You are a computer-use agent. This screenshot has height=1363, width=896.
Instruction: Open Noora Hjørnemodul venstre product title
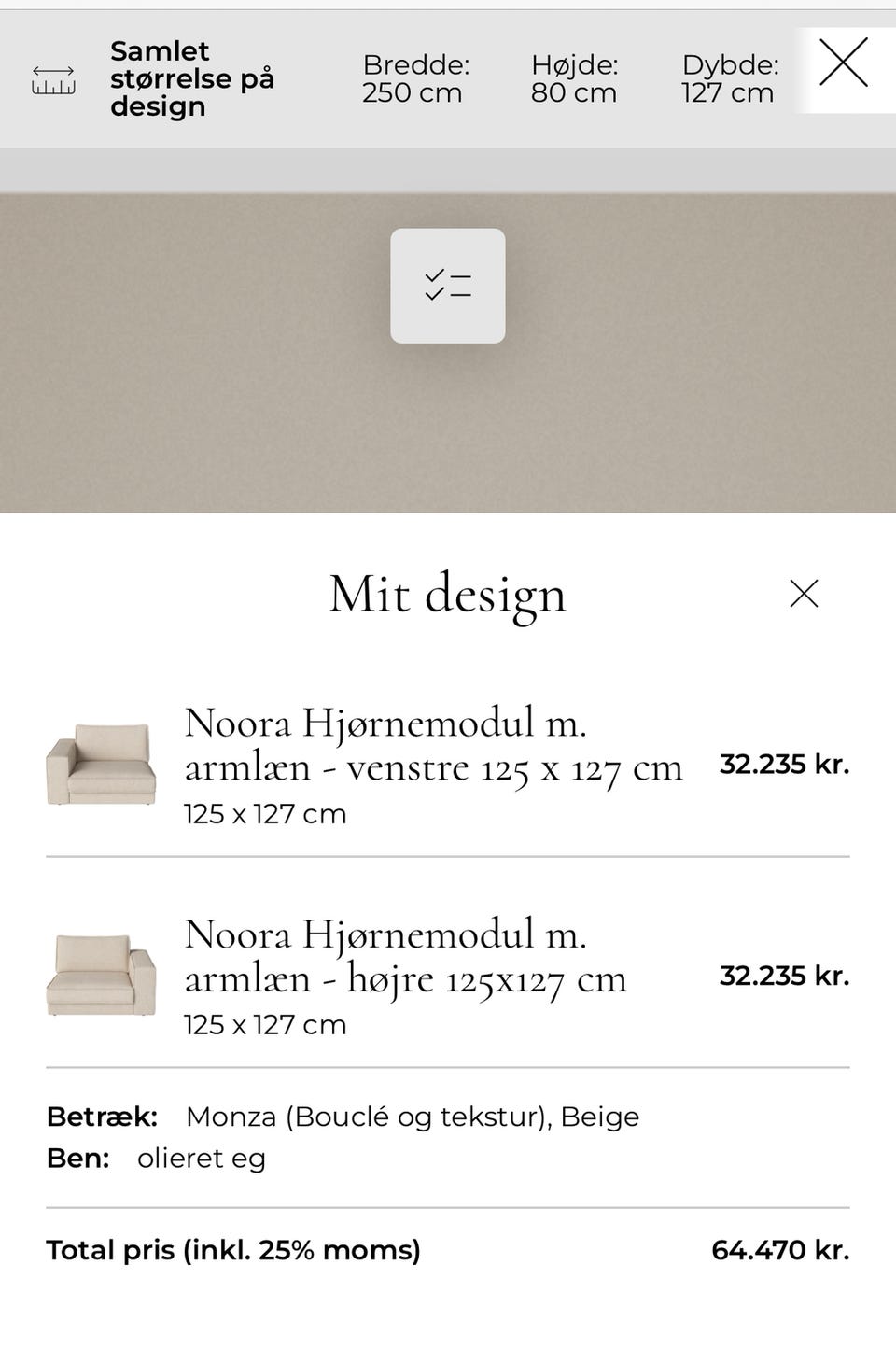click(x=433, y=745)
